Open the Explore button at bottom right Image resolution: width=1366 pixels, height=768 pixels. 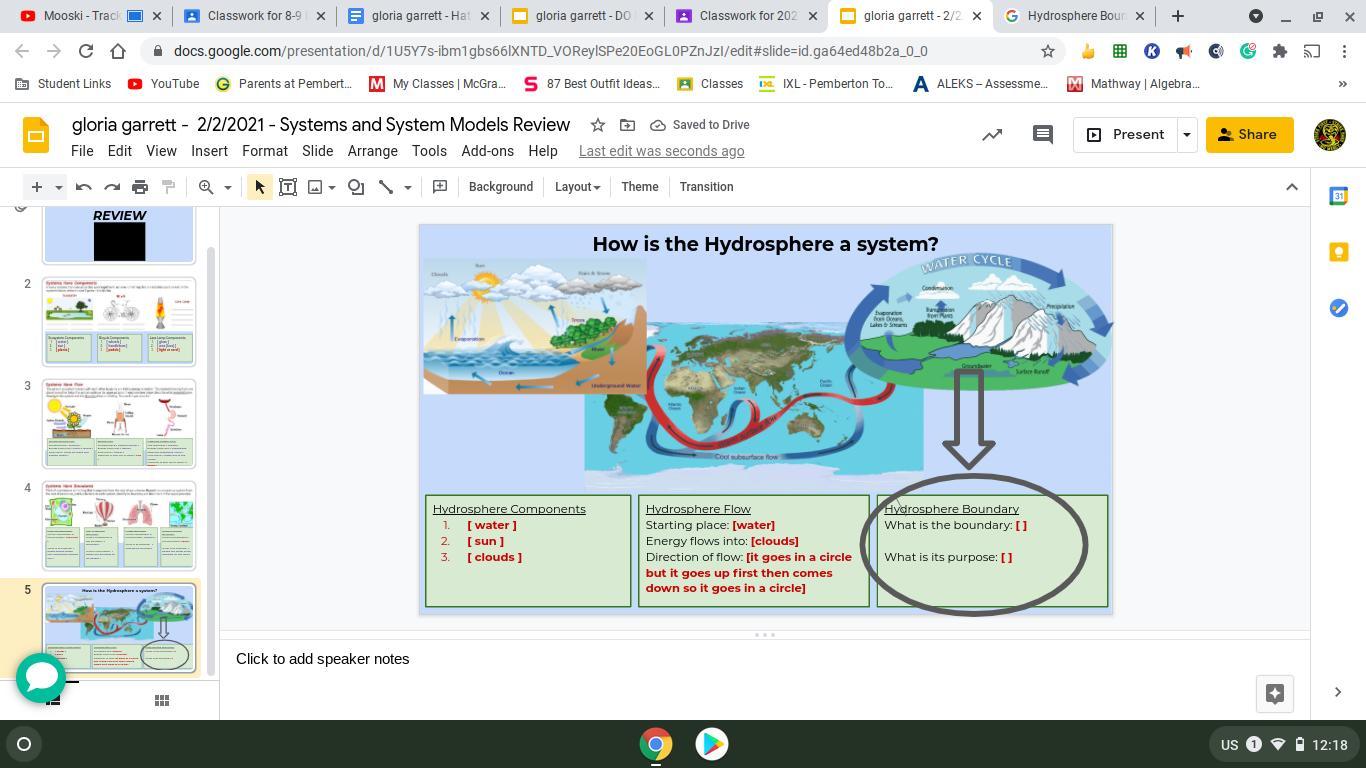point(1274,693)
